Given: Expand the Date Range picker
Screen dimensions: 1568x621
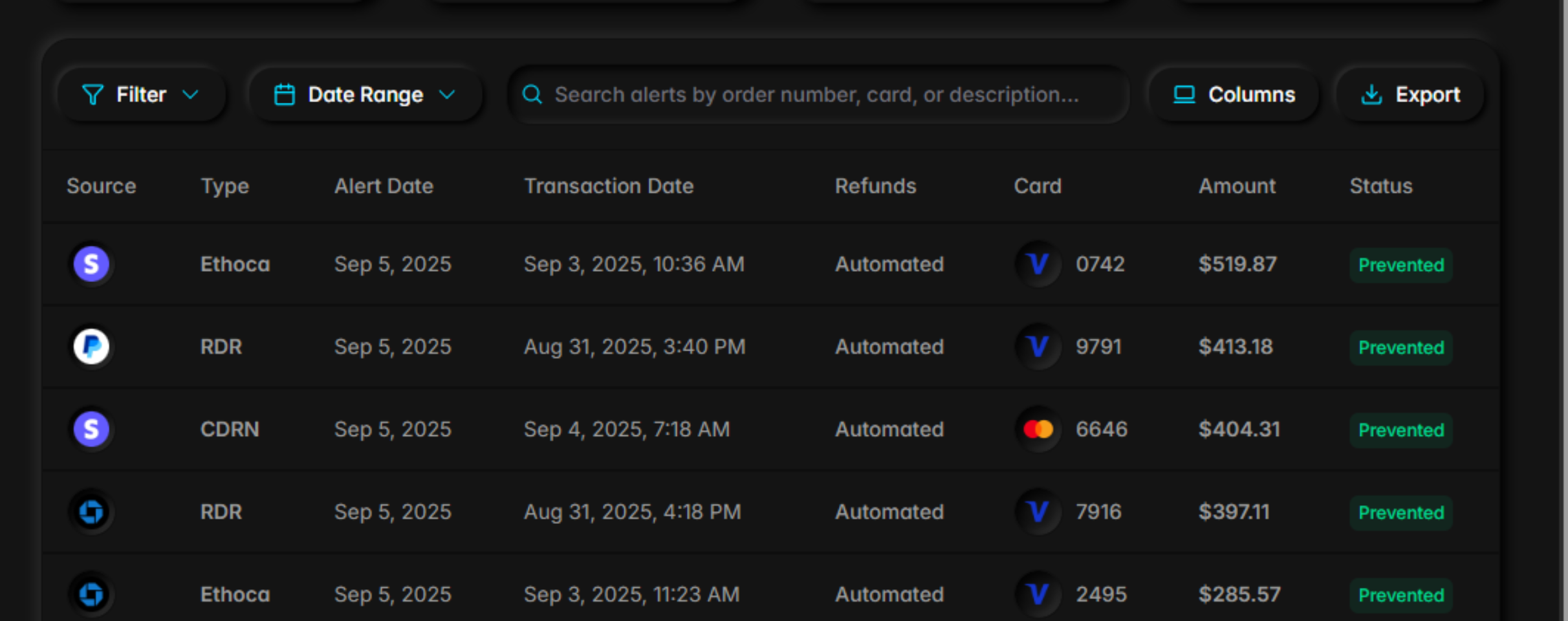Looking at the screenshot, I should pyautogui.click(x=365, y=94).
